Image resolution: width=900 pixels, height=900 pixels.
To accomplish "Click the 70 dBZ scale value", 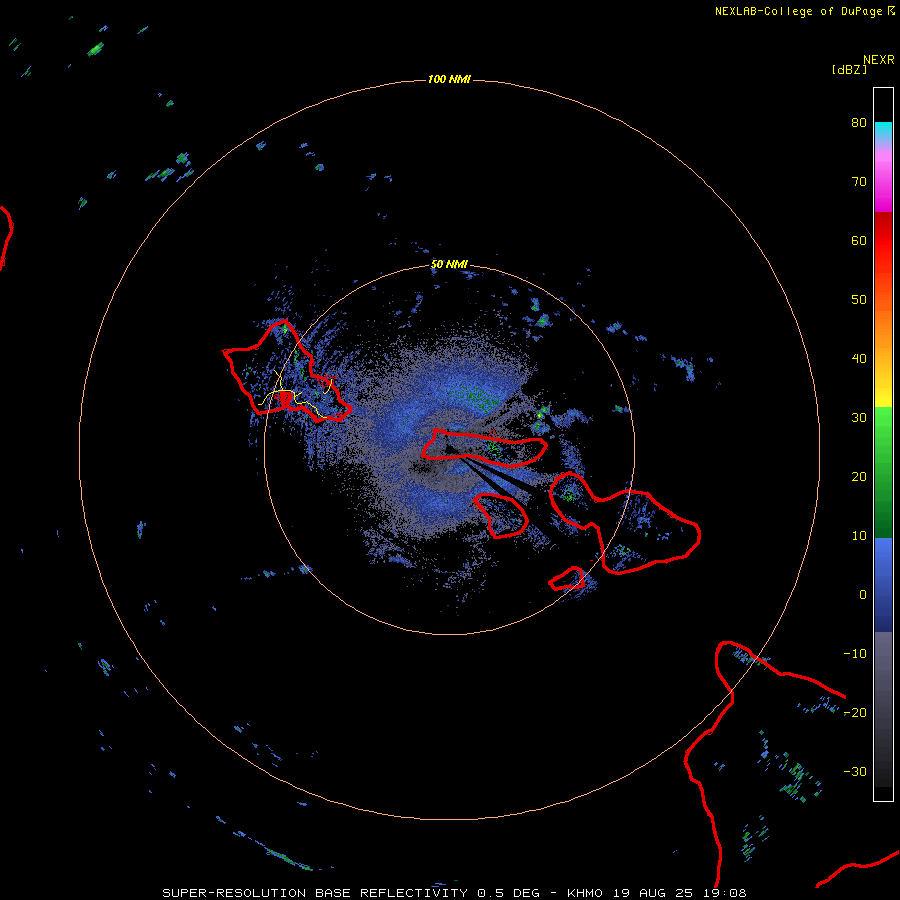I will (859, 182).
